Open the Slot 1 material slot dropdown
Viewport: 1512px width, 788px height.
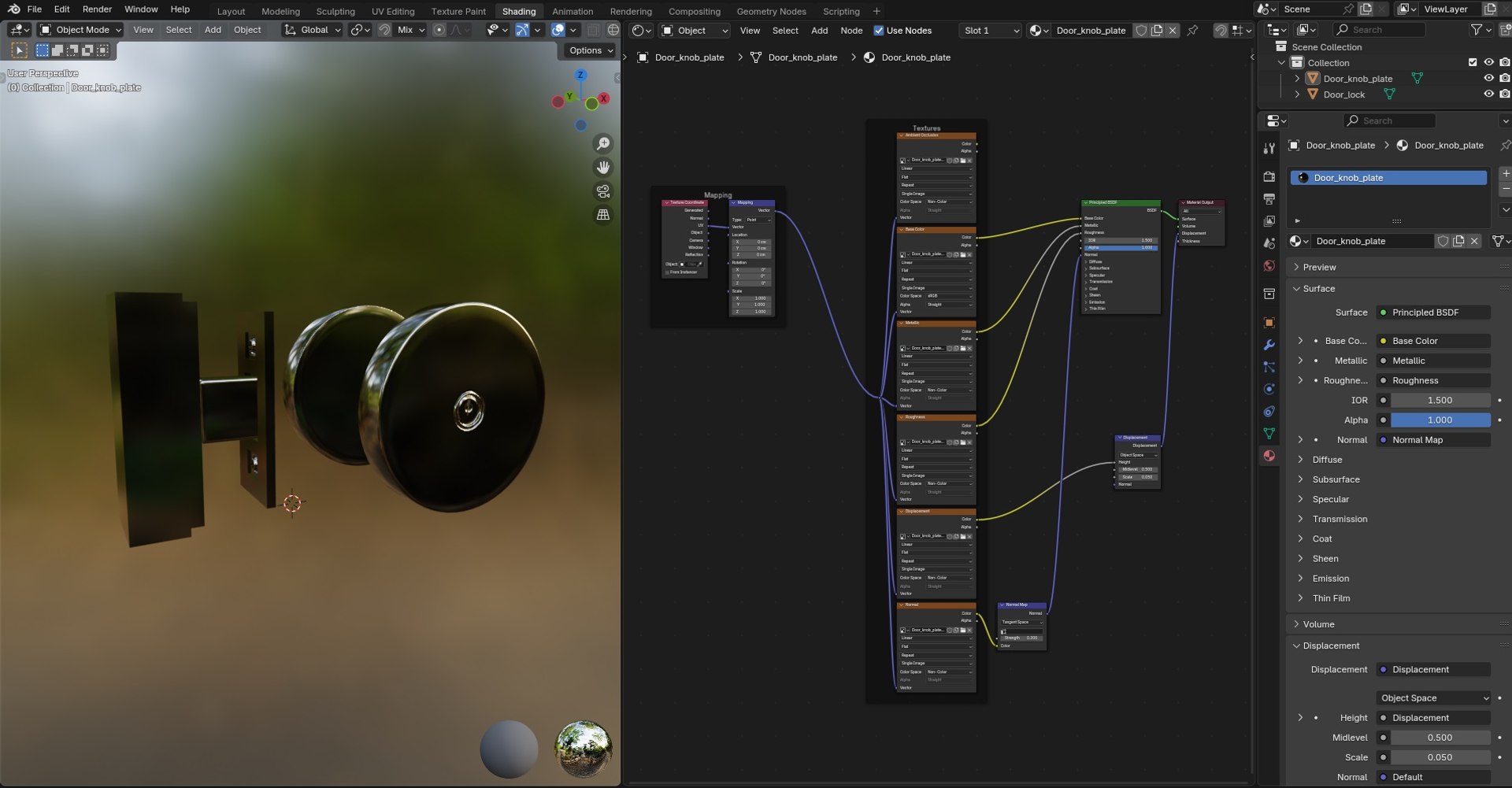pyautogui.click(x=991, y=31)
